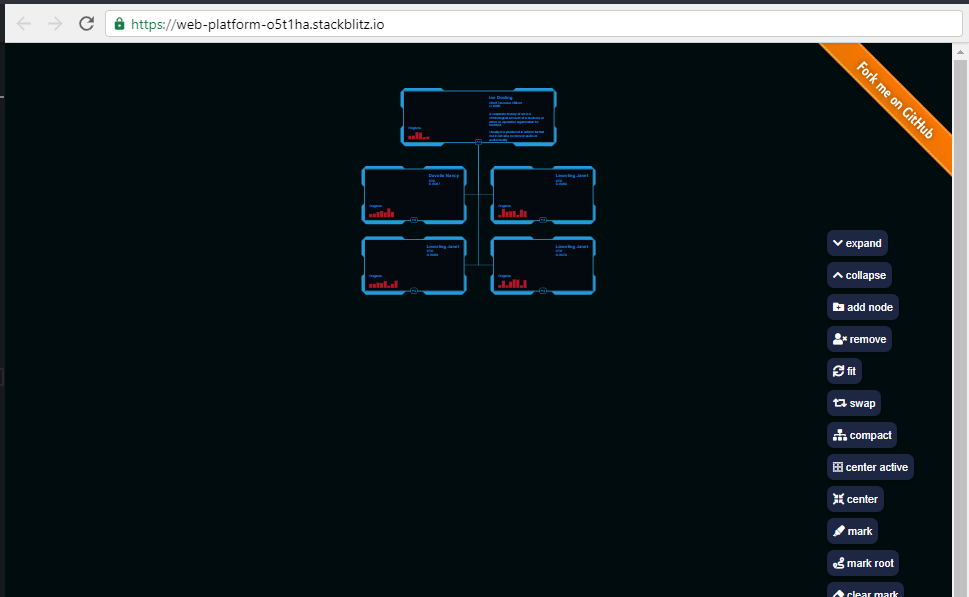Image resolution: width=969 pixels, height=597 pixels.
Task: Click the Progress bar chart on Lia Dowling's card
Action: click(x=417, y=135)
